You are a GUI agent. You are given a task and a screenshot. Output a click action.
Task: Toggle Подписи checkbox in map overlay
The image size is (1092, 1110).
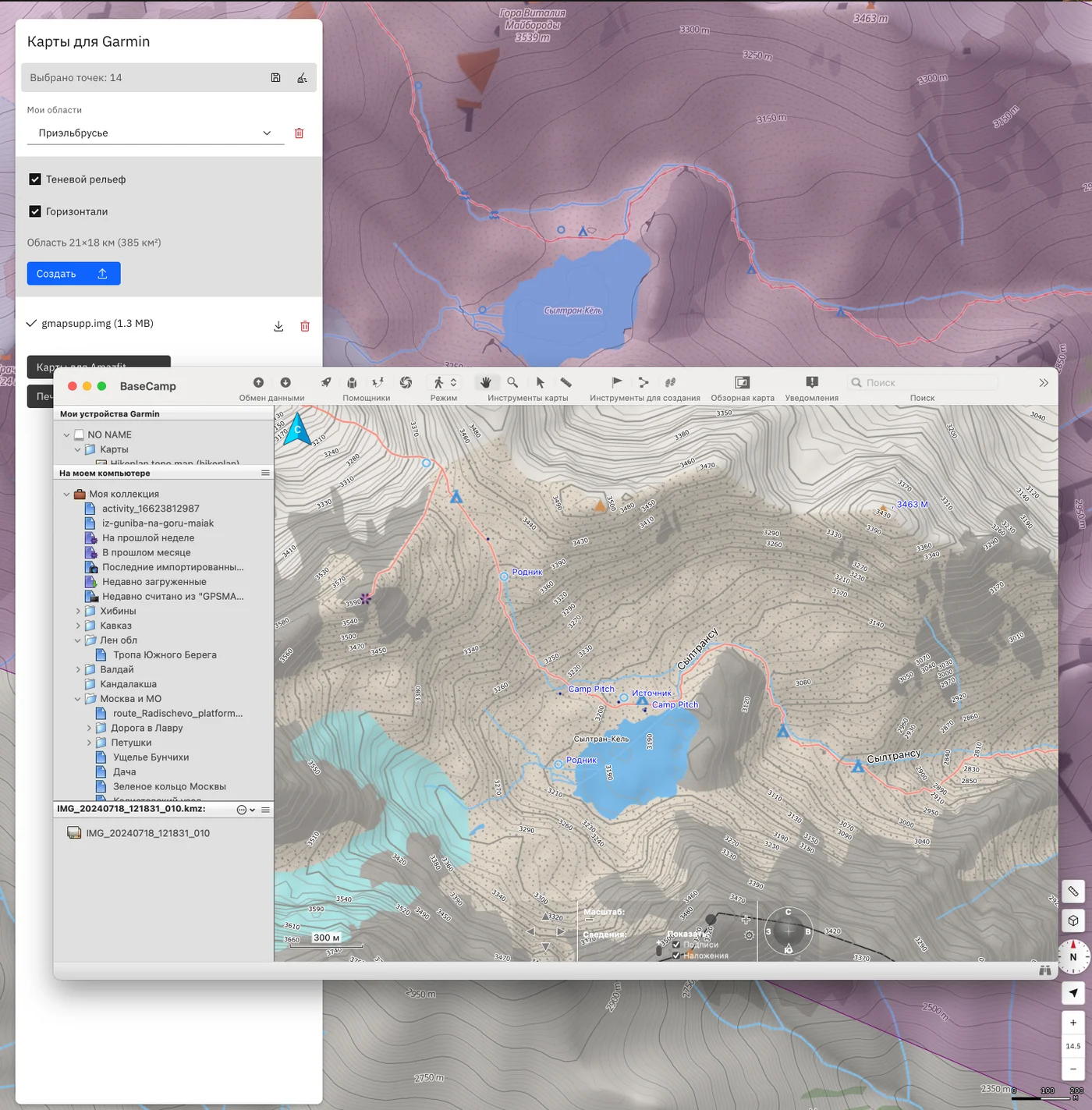point(676,945)
